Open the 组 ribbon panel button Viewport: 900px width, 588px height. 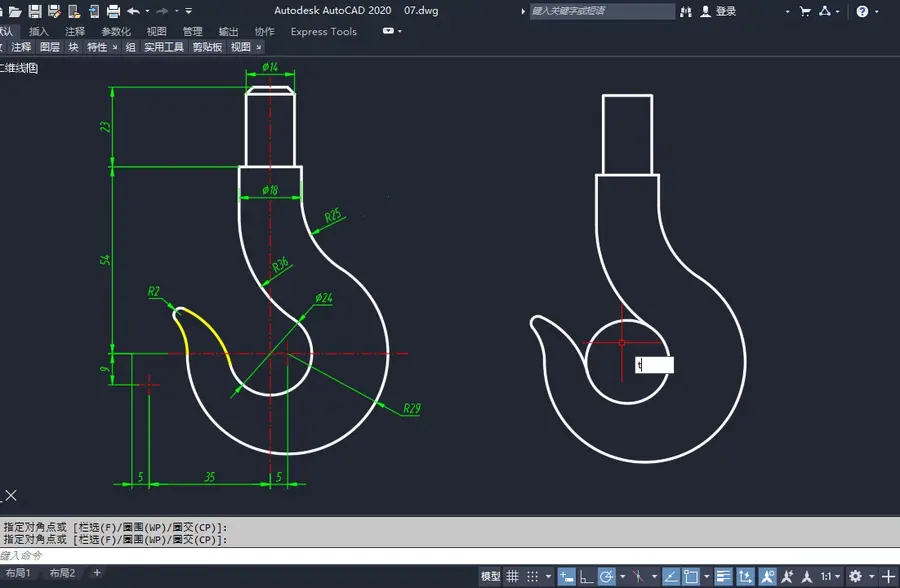[x=131, y=47]
